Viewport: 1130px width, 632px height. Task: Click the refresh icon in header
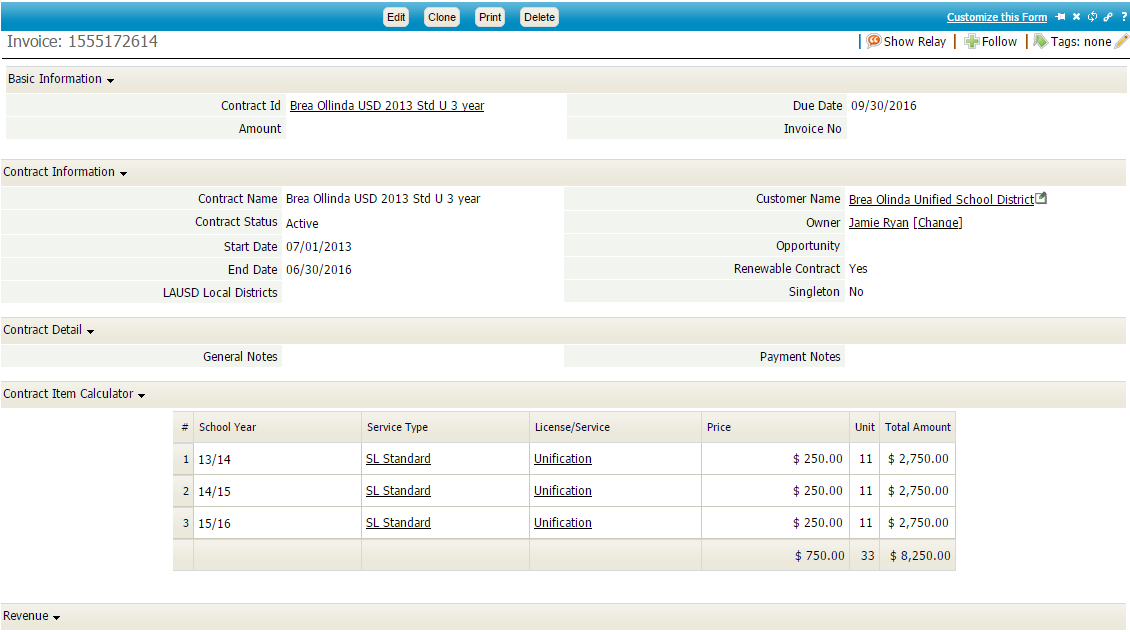[1092, 17]
